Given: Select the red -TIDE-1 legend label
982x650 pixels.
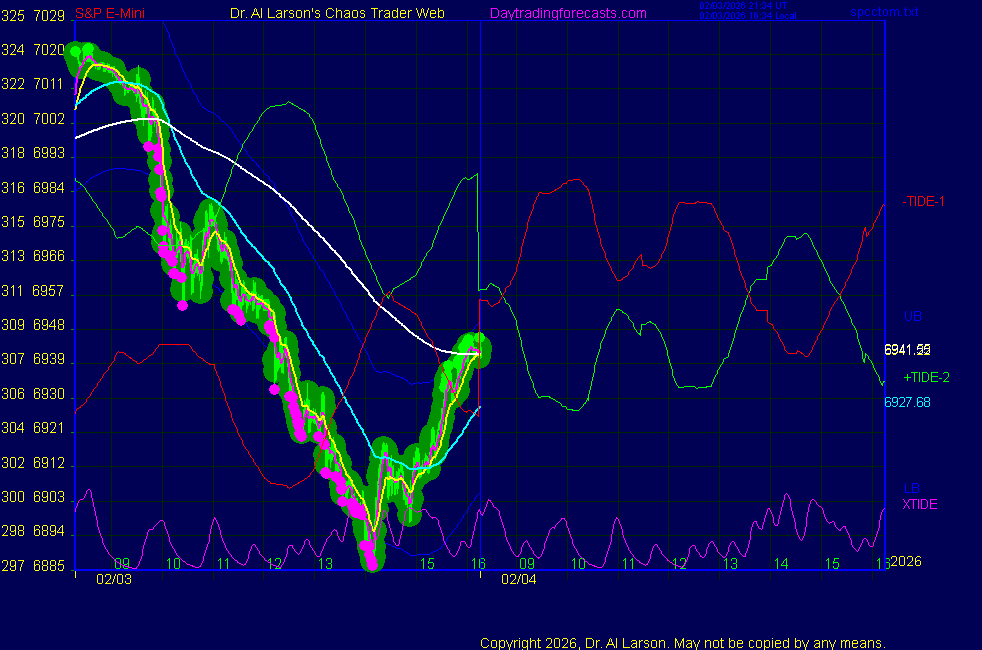Looking at the screenshot, I should click(924, 201).
